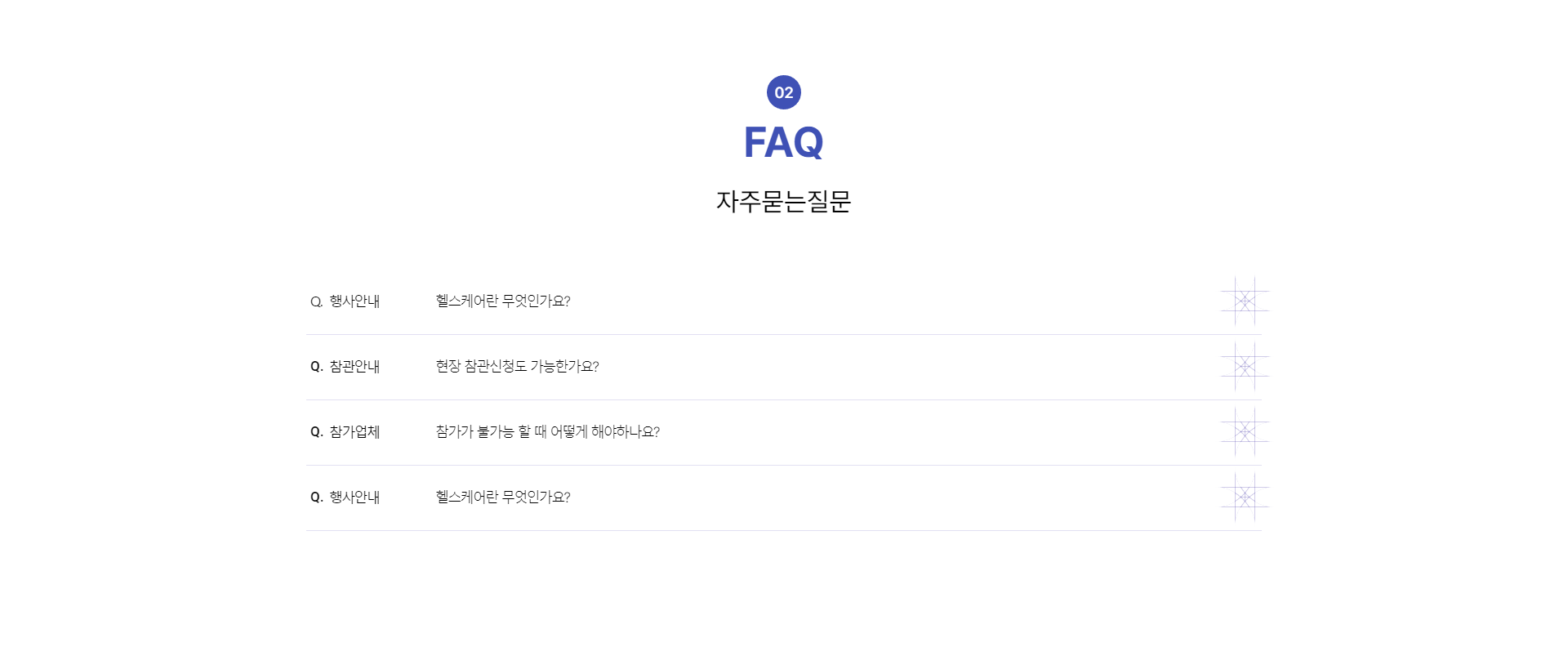Screen dimensions: 1568x647
Task: Open the topmost 헬스케어란 무엇인가요? star icon
Action: point(1245,301)
